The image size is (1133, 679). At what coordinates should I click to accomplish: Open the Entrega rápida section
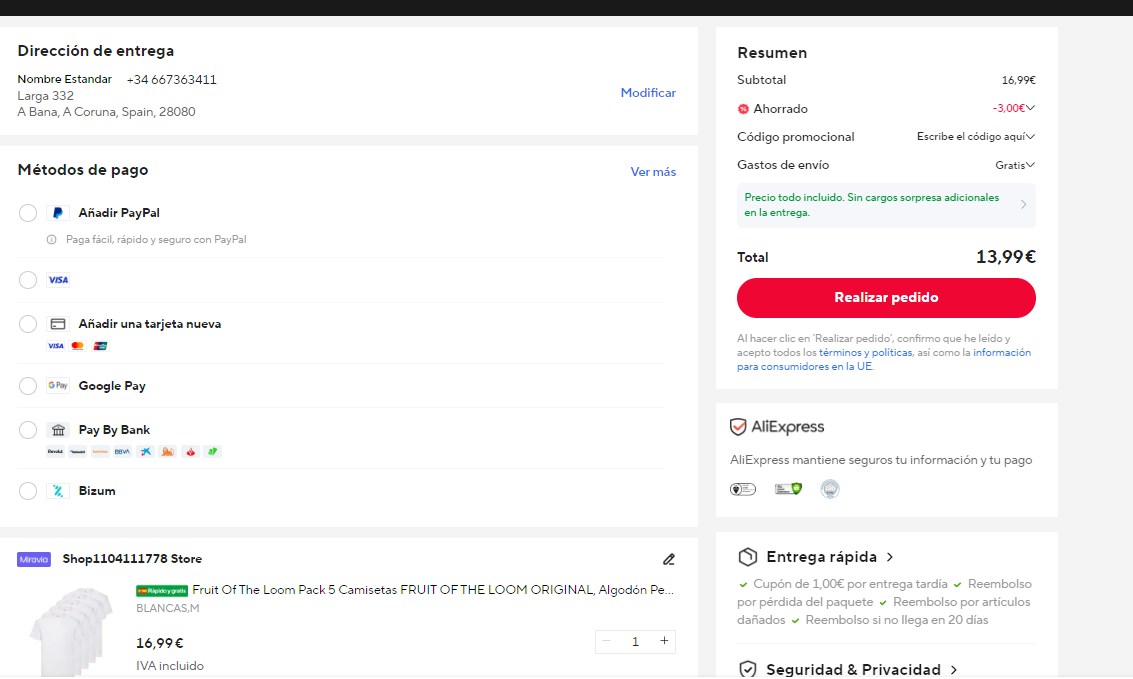(x=816, y=557)
